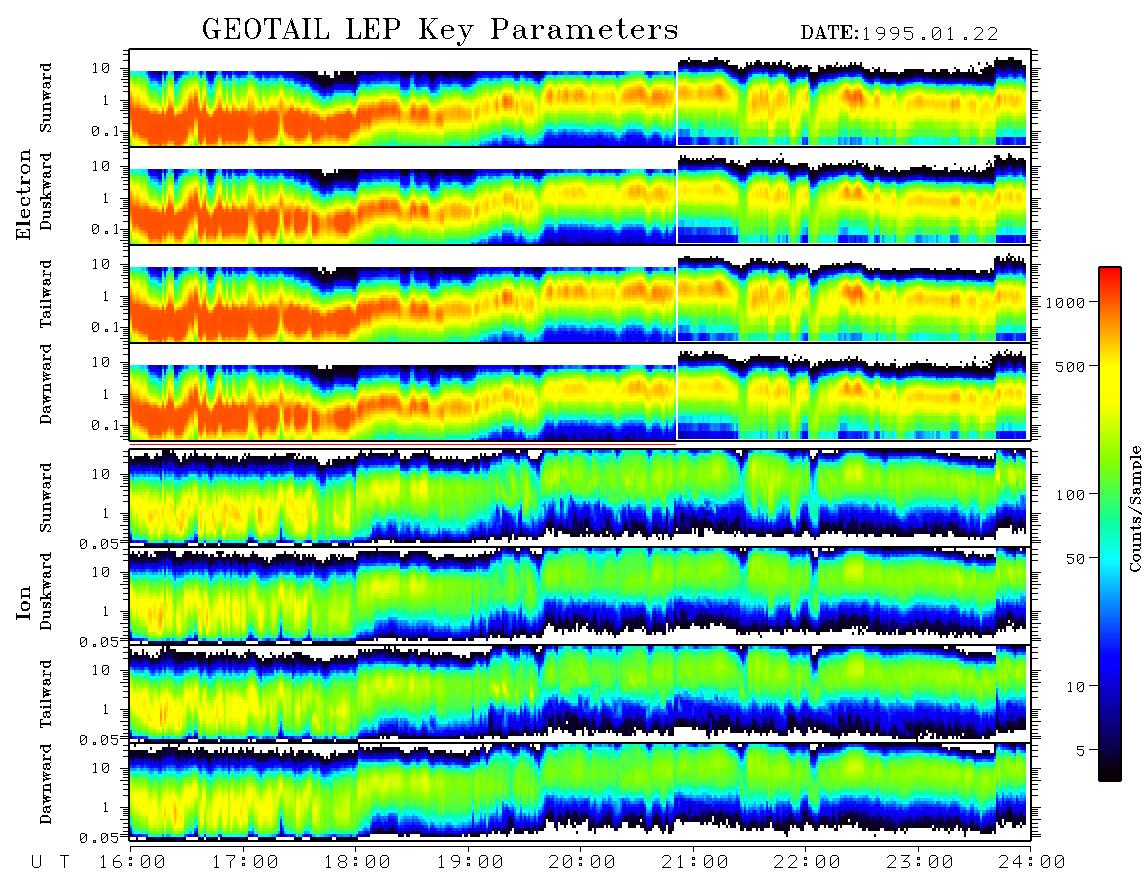Select the "Electron" group axis label
The image size is (1142, 880).
click(x=24, y=195)
